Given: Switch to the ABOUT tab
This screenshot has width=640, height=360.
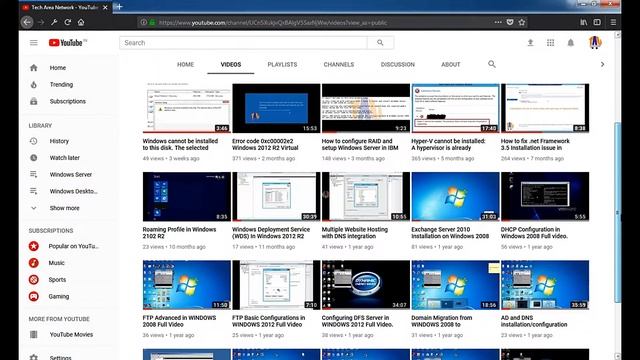Looking at the screenshot, I should (x=451, y=64).
